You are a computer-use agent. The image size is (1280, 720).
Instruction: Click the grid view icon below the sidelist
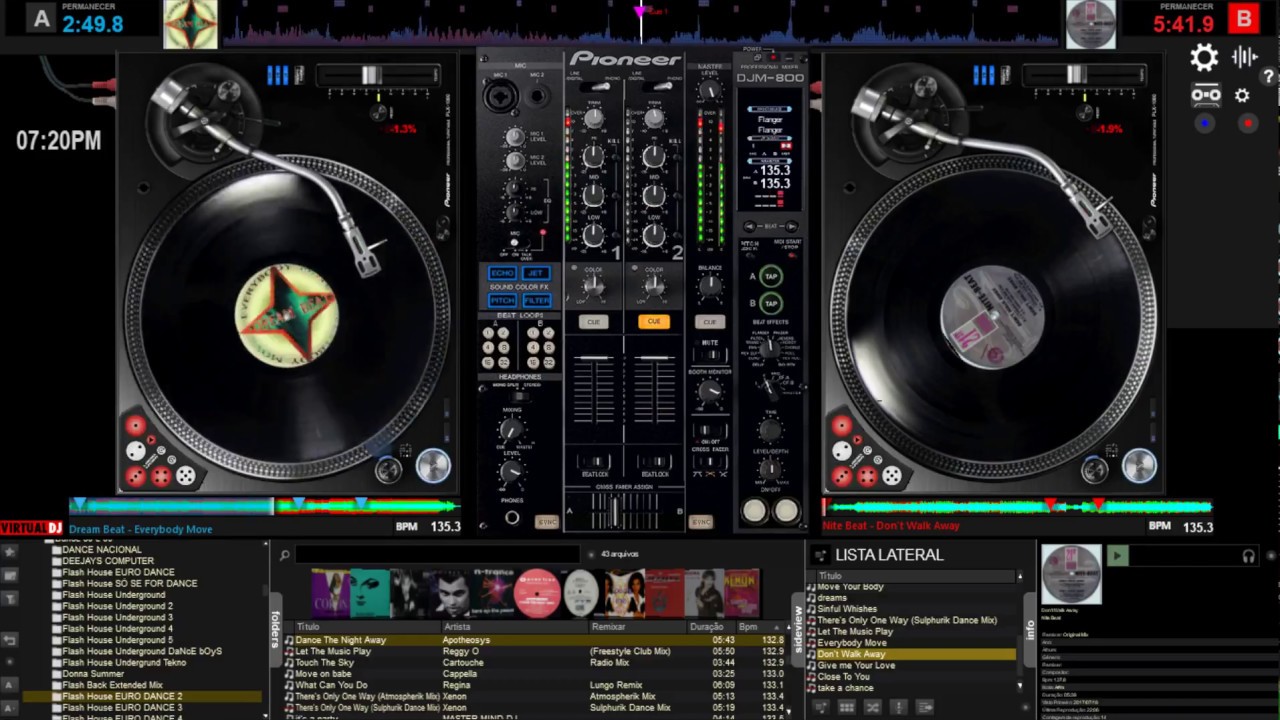point(846,707)
